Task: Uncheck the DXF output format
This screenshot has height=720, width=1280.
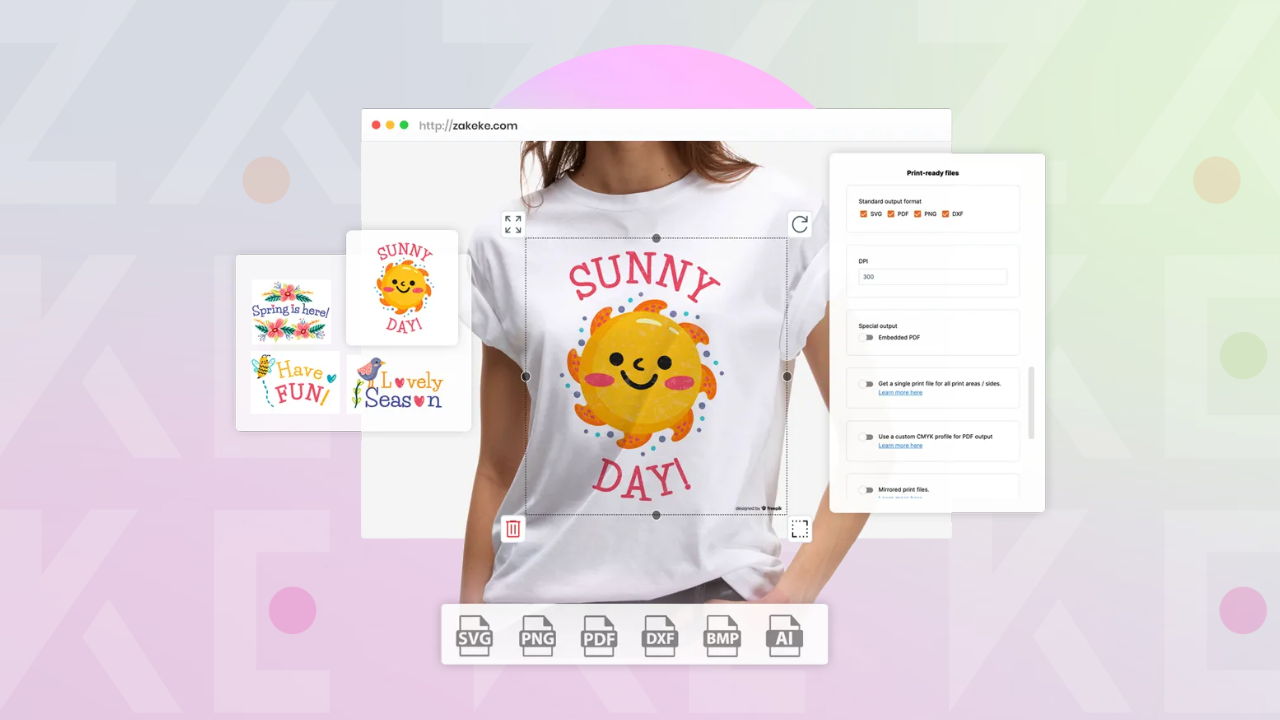Action: click(945, 214)
